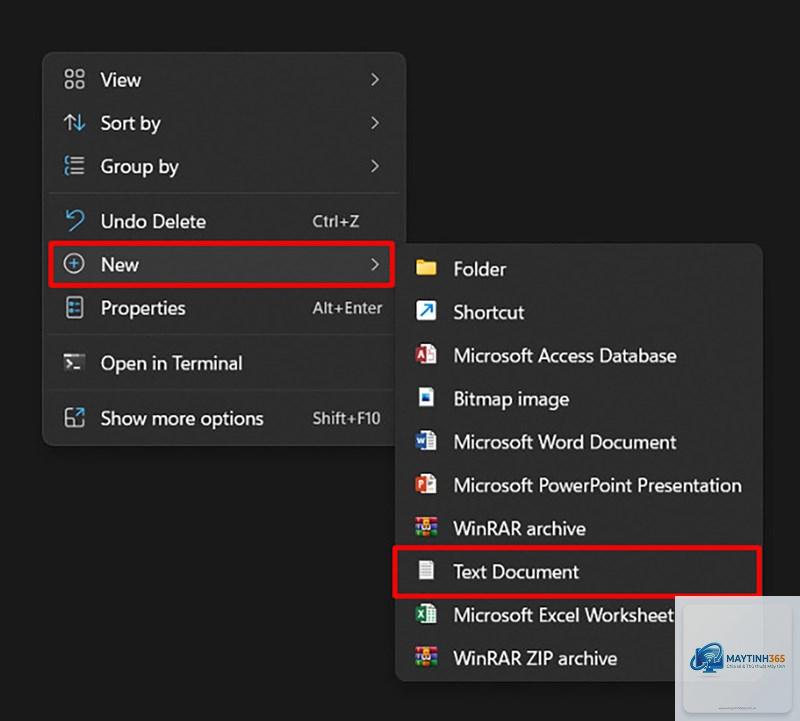Screen dimensions: 800x721
Task: Click the Properties sheet icon
Action: [x=74, y=308]
